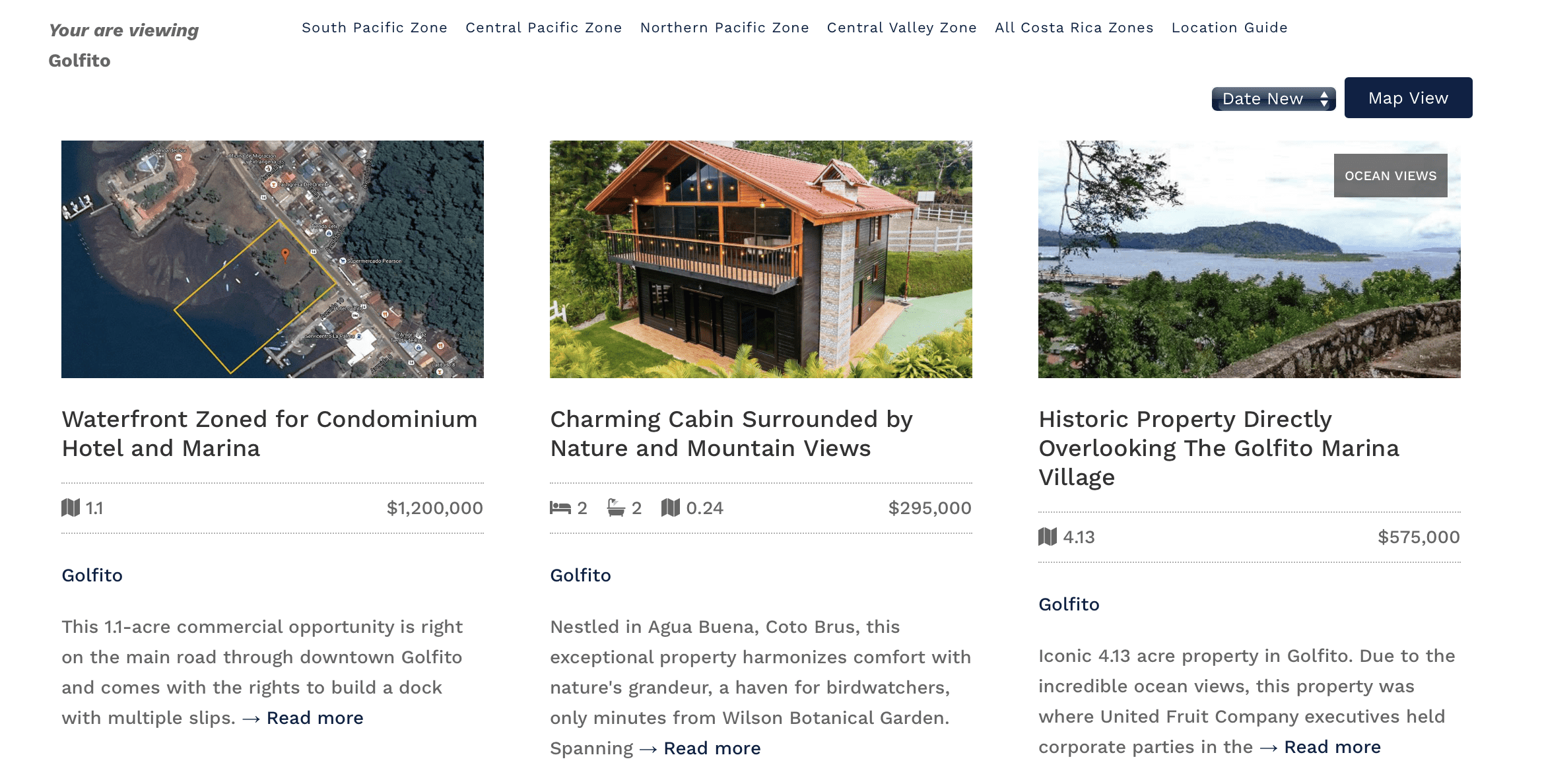Click the map icon beside 4.13 acres
The width and height of the screenshot is (1542, 784).
1048,537
